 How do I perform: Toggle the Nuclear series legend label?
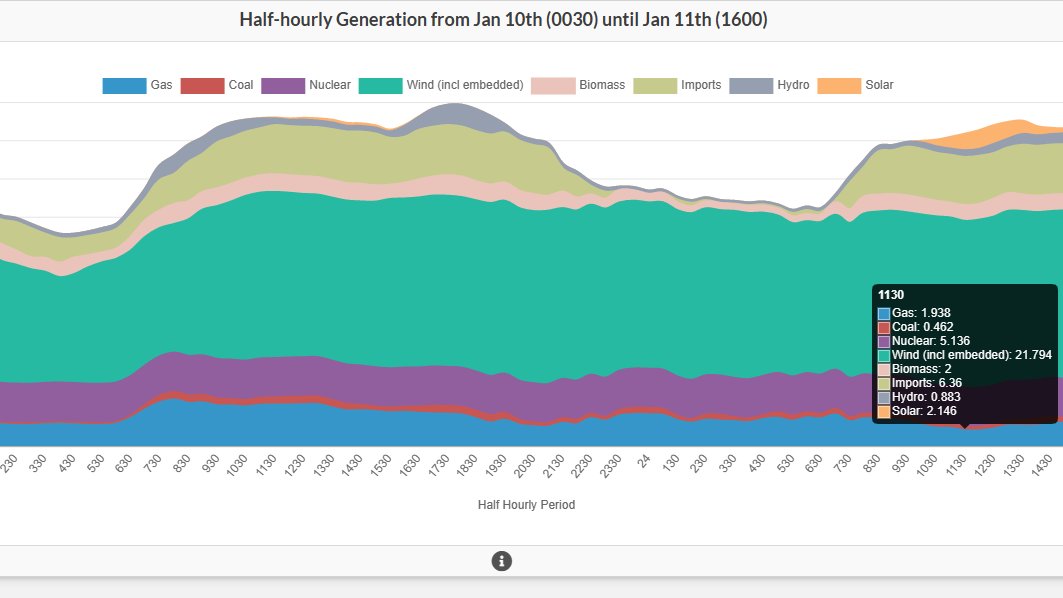[329, 85]
